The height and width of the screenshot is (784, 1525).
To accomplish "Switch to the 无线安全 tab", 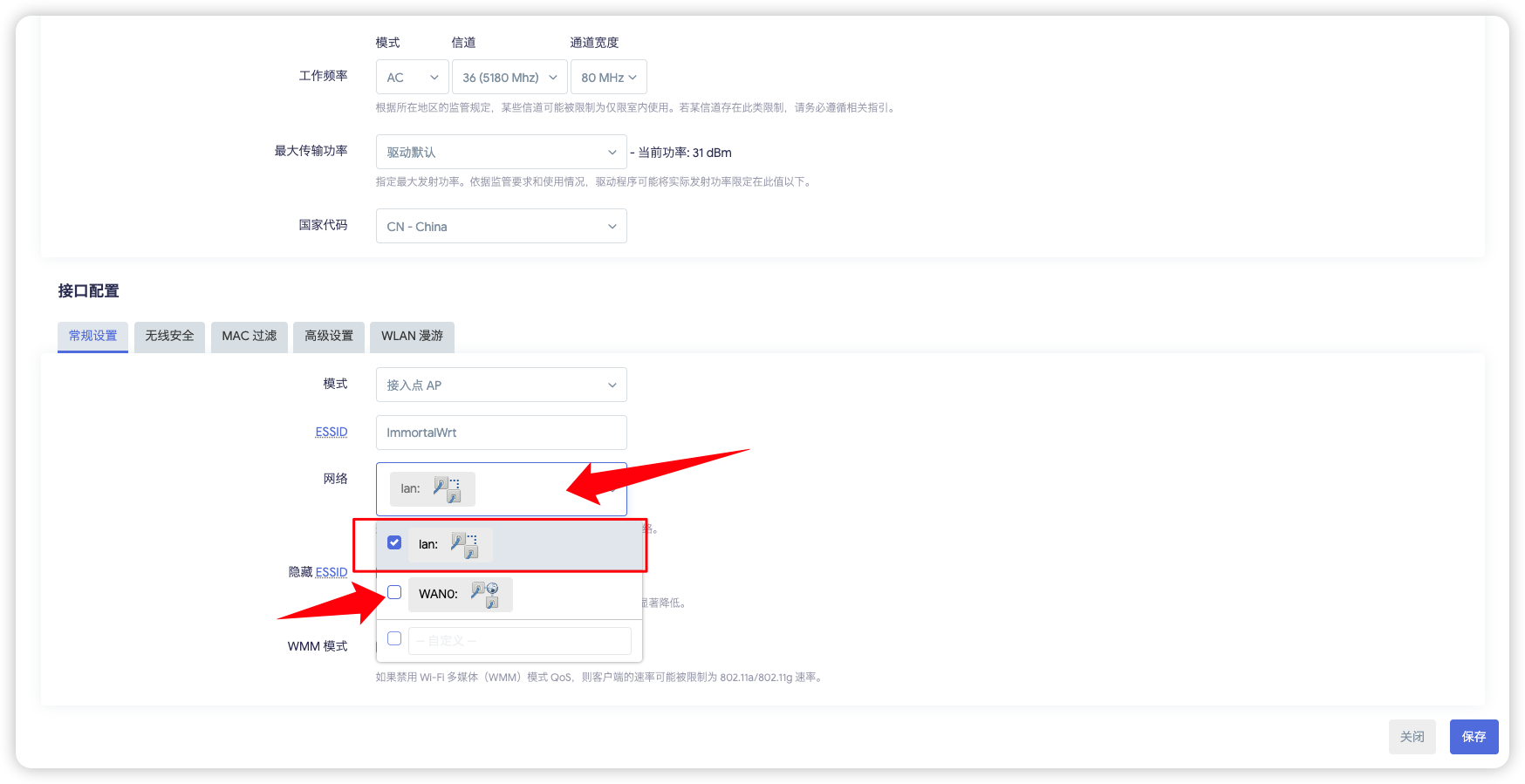I will click(x=169, y=336).
